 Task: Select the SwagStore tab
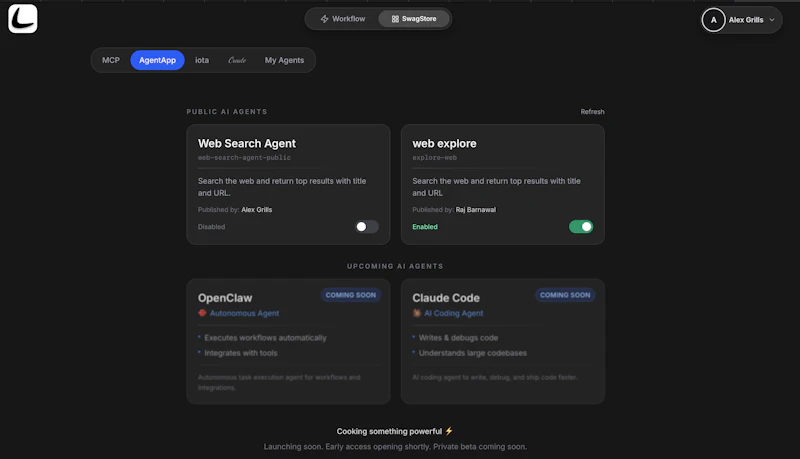click(x=414, y=19)
